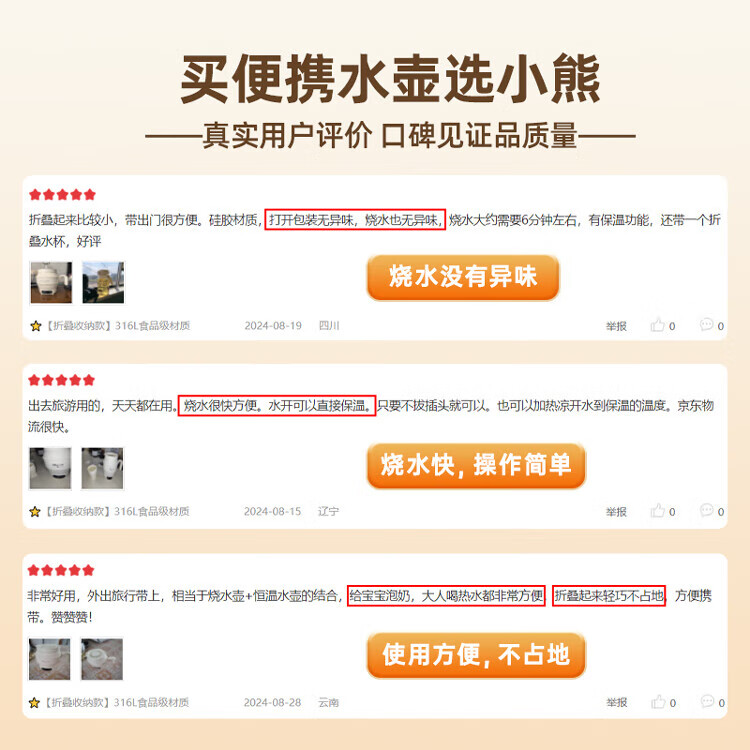Click 举报 on the 2024-08-19 review
750x750 pixels.
click(616, 326)
